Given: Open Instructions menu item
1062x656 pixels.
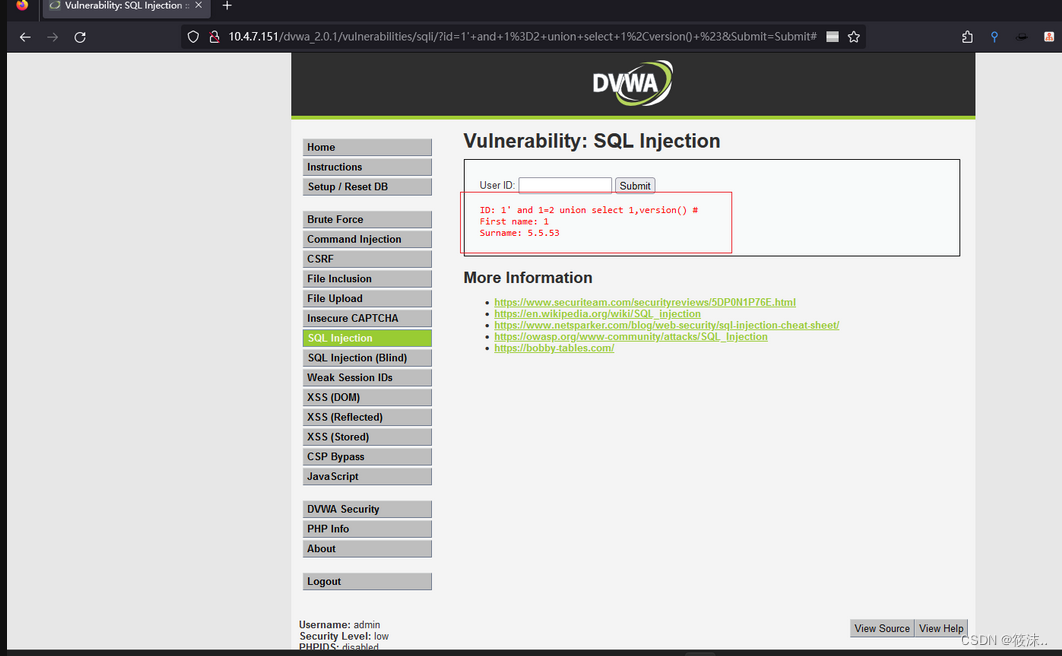Looking at the screenshot, I should point(367,167).
